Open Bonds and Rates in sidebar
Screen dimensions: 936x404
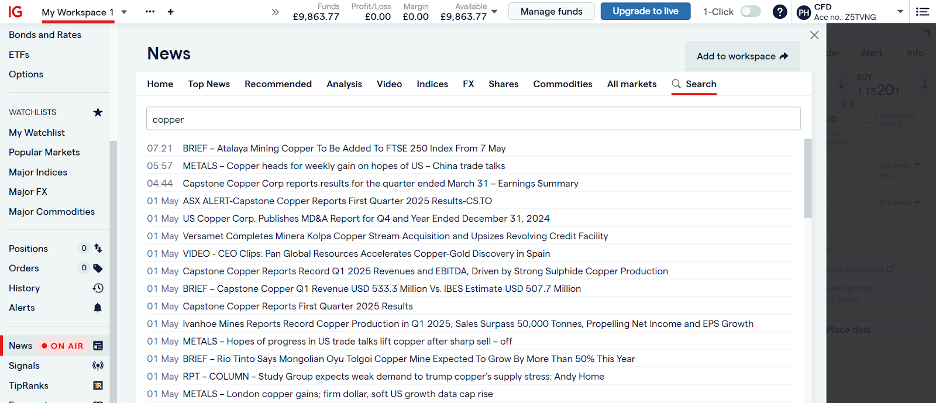[x=45, y=35]
